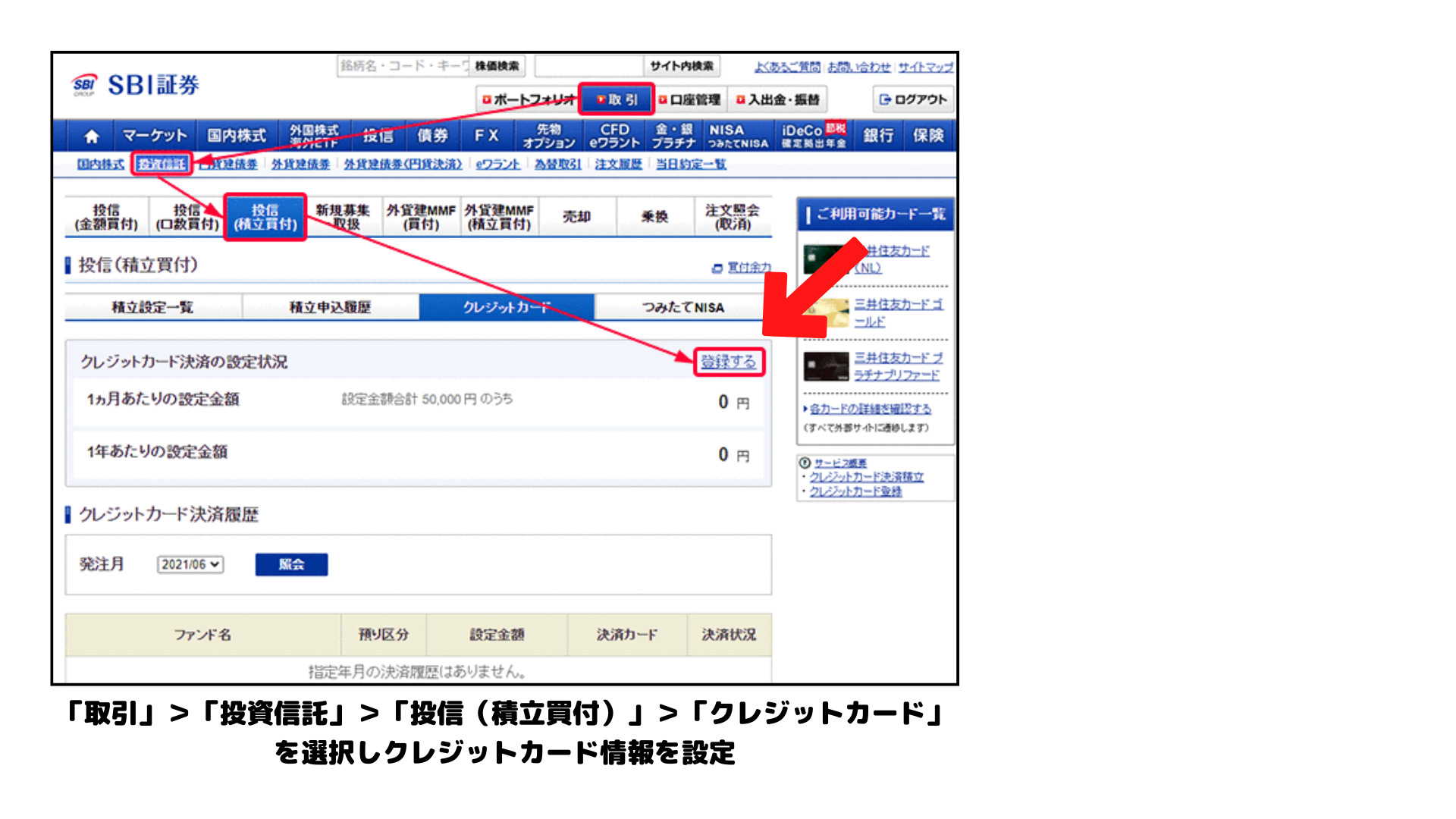
Task: Click the プラチナプリファード black card thumbnail
Action: tap(827, 366)
